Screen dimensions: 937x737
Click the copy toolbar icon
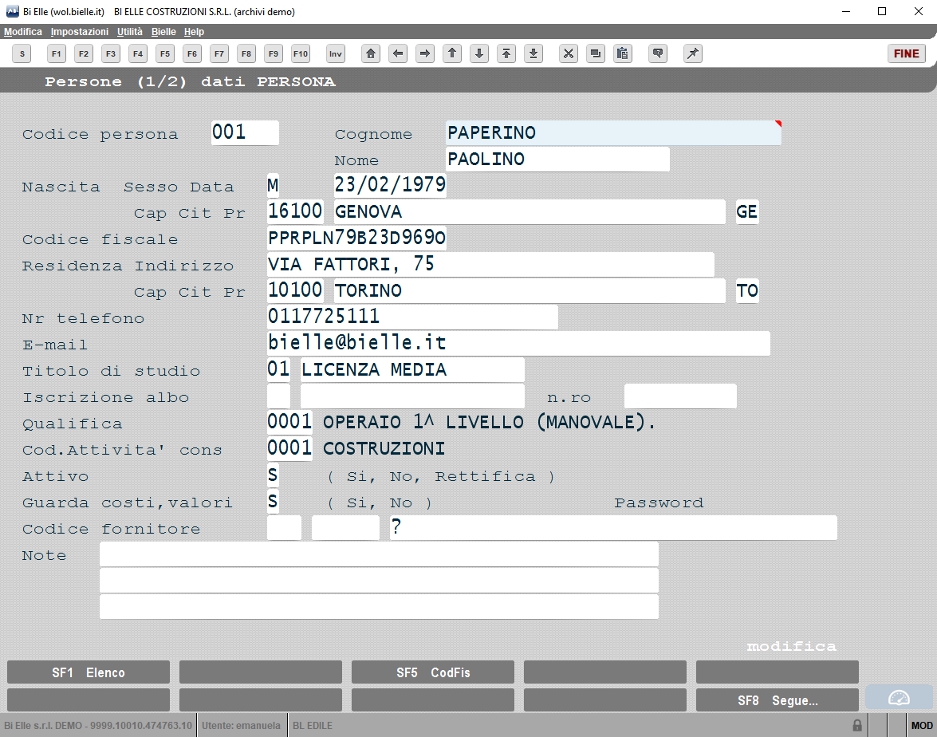[x=595, y=54]
